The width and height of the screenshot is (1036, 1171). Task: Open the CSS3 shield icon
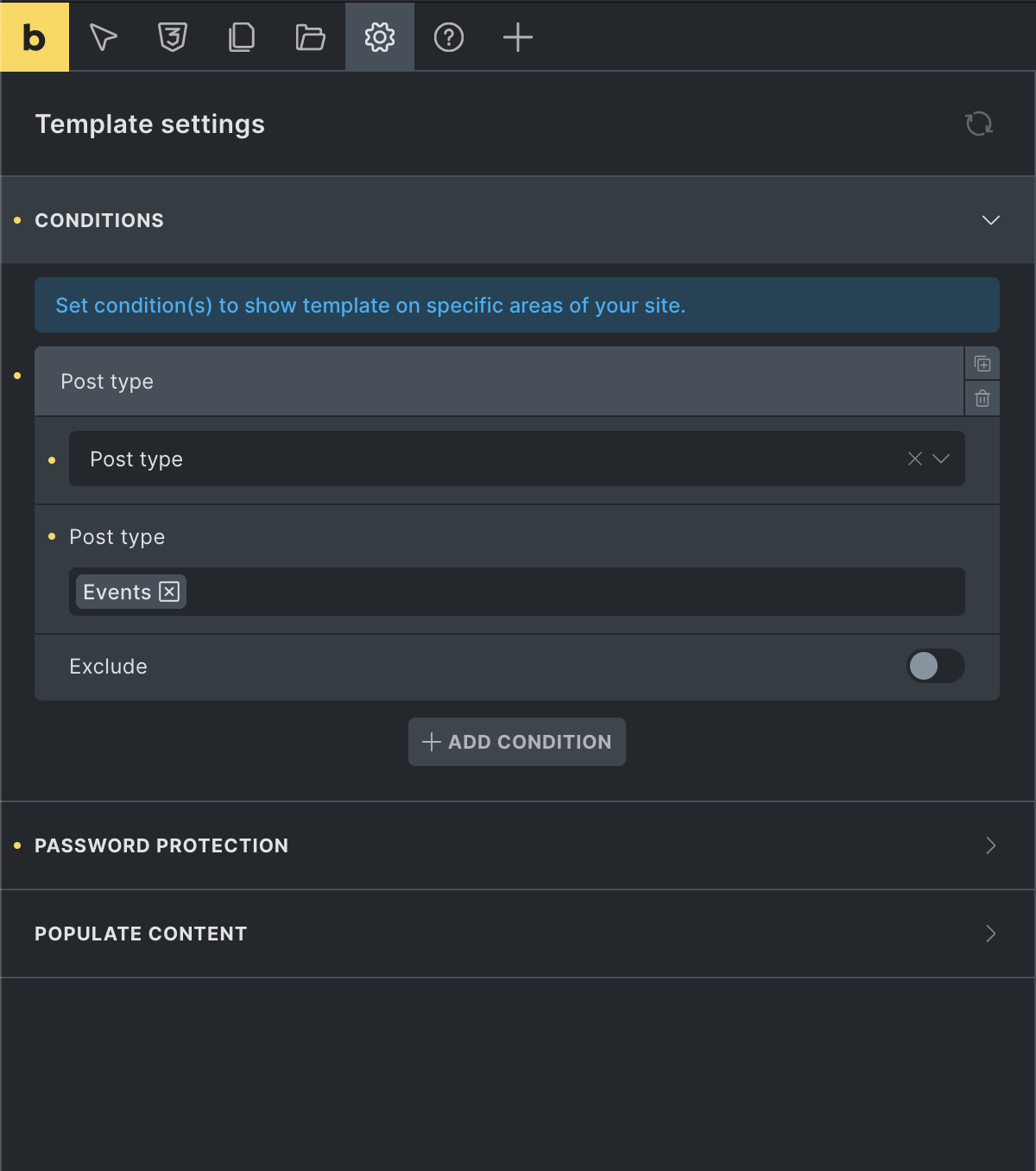[173, 37]
